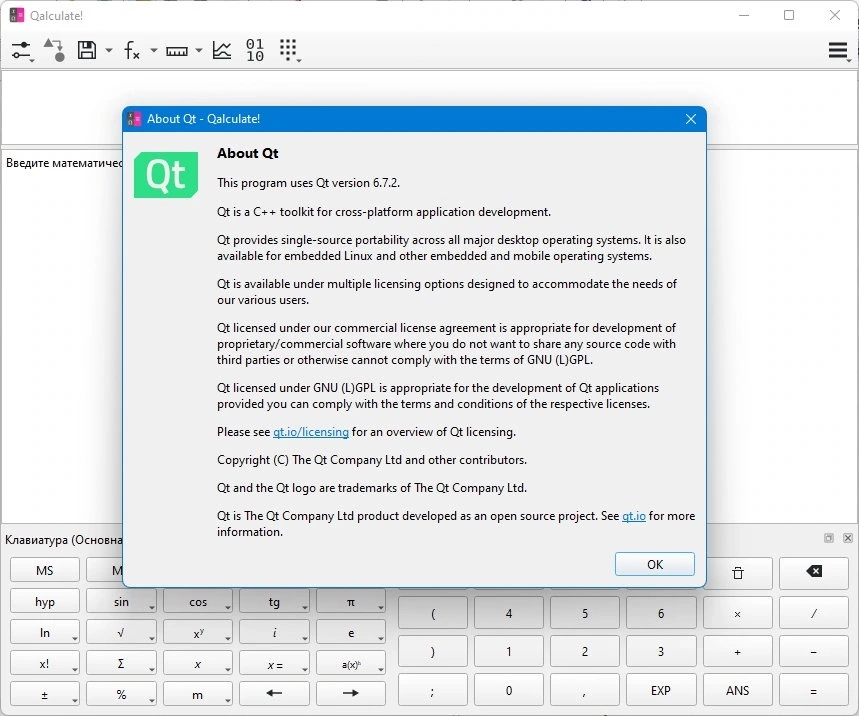The image size is (859, 716).
Task: Click the opening parenthesis key
Action: click(433, 613)
